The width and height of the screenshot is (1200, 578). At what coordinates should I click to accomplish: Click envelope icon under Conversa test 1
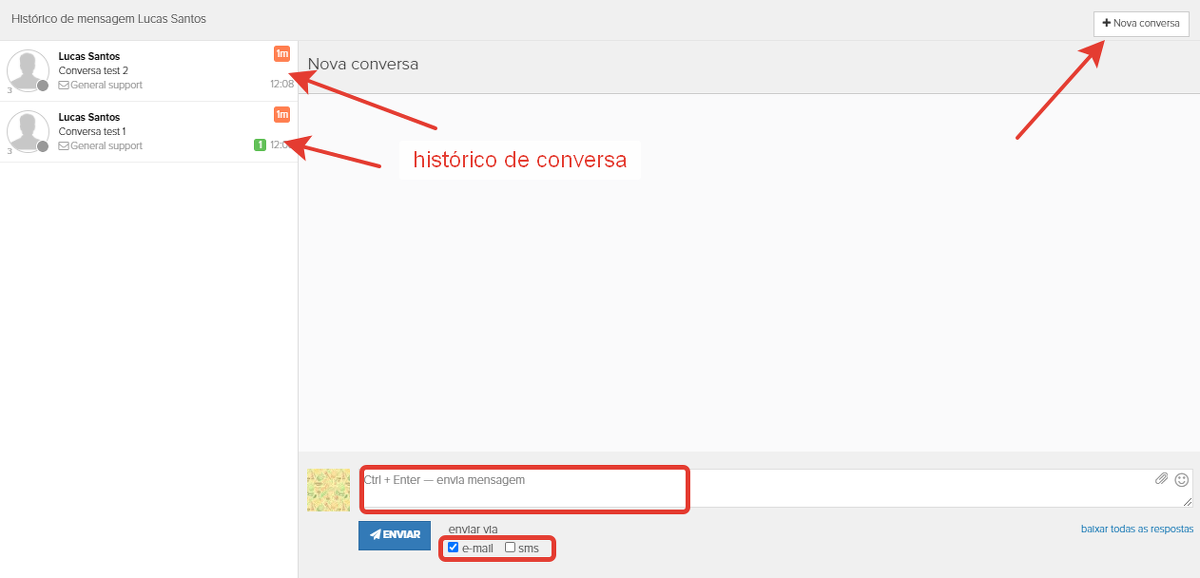(64, 147)
